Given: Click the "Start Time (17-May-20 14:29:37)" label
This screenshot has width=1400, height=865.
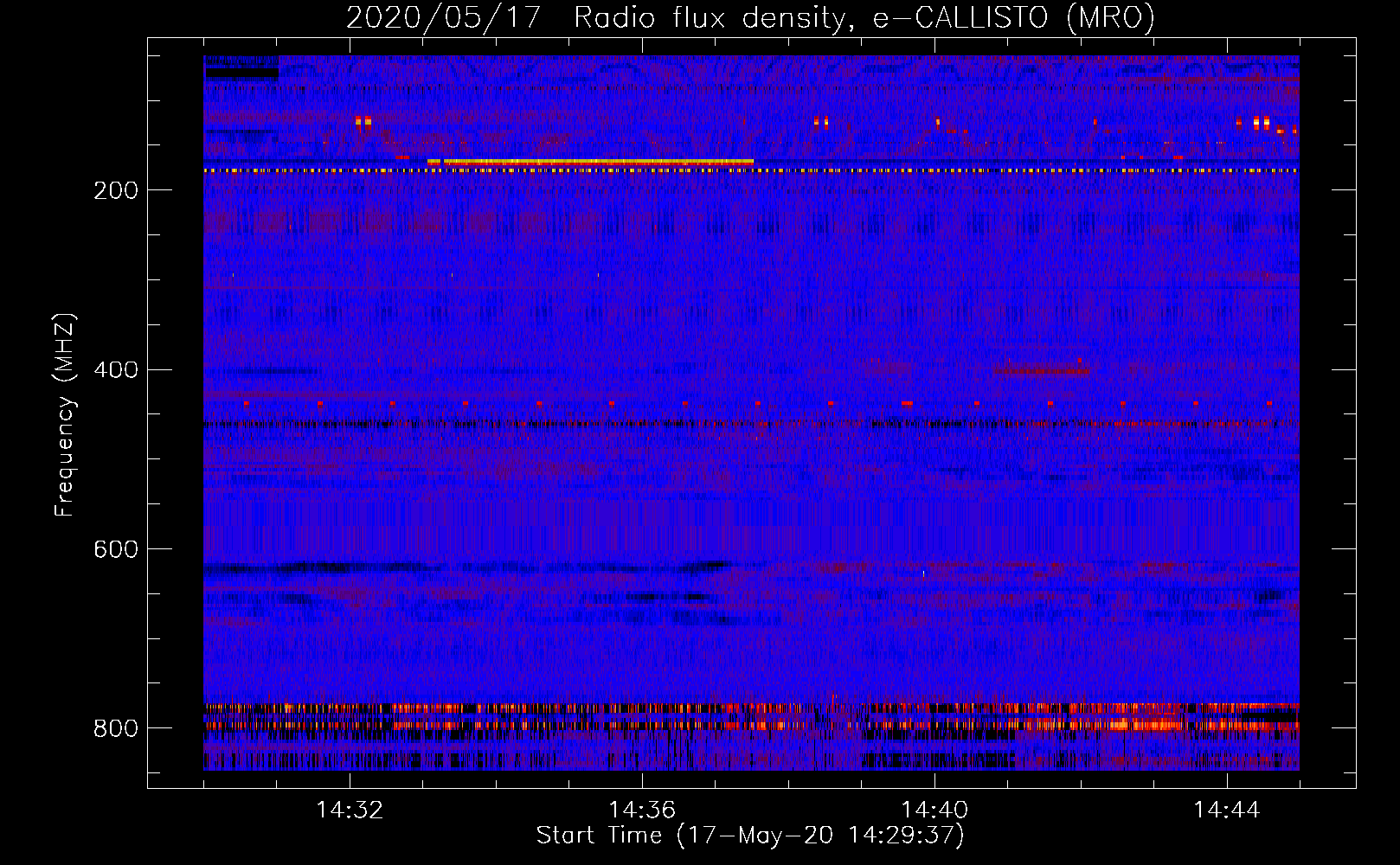Looking at the screenshot, I should (750, 835).
